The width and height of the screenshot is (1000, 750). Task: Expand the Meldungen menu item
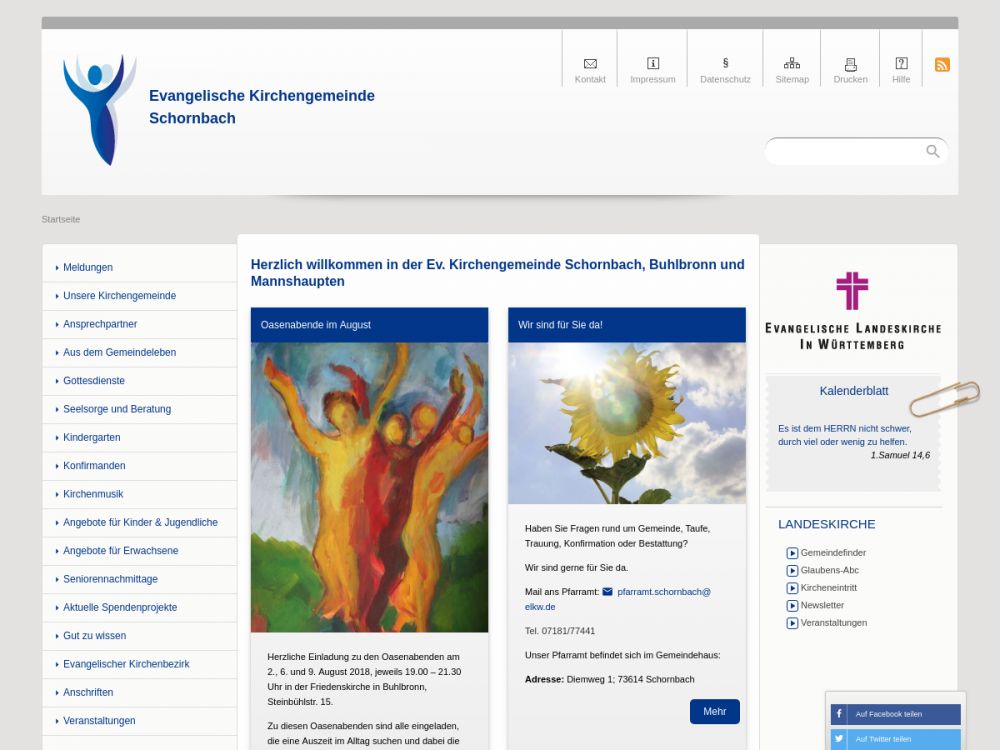click(88, 268)
